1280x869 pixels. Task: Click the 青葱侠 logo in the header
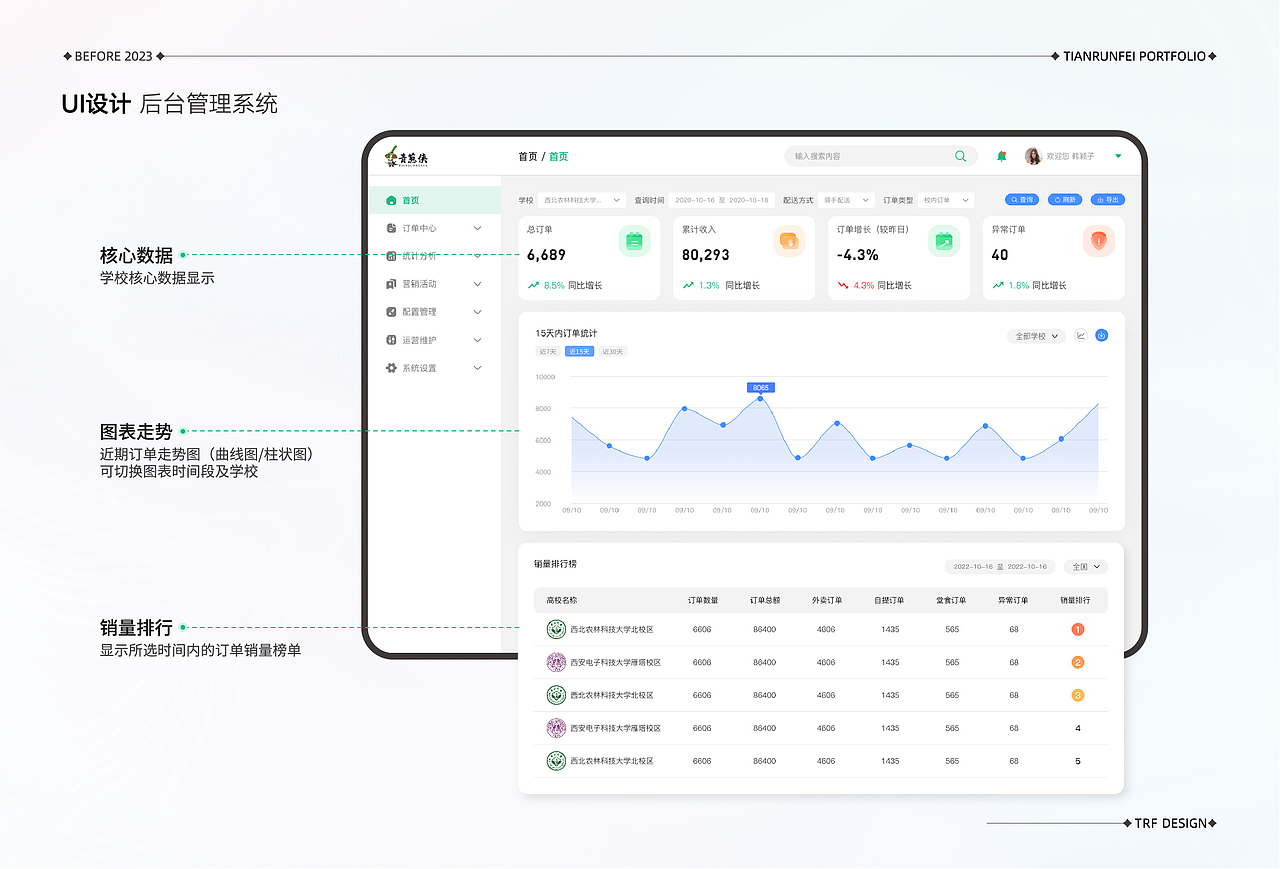pos(406,157)
